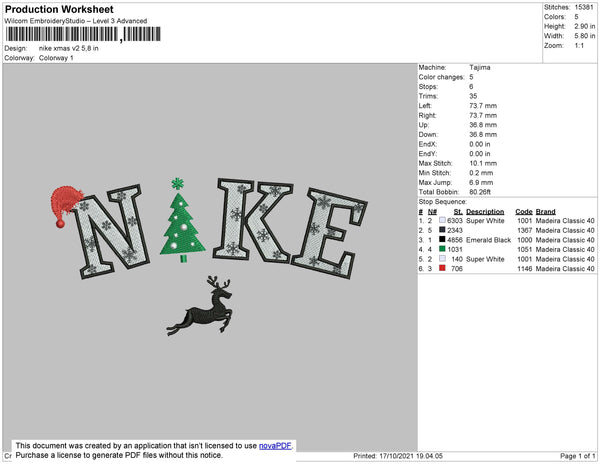Screen dimensions: 600x464
Task: Click the Zoom value "1:1"
Action: point(579,46)
